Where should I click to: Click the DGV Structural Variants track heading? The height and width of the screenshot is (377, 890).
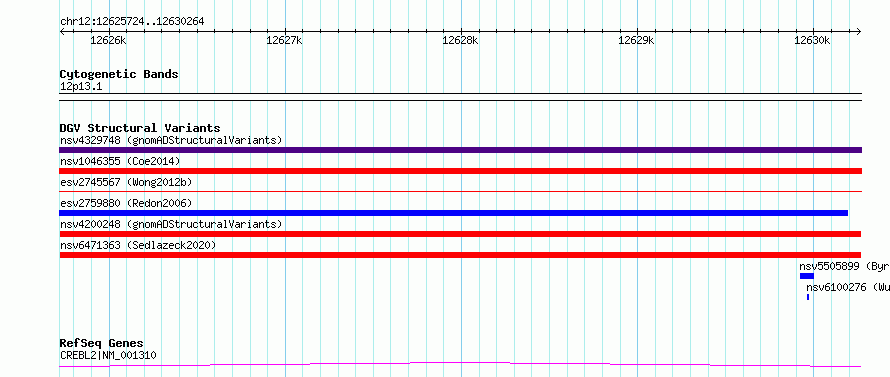point(140,128)
